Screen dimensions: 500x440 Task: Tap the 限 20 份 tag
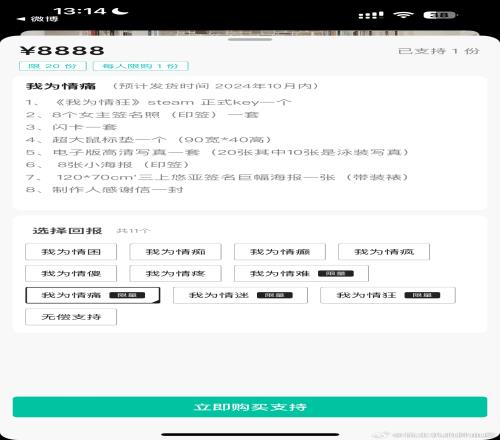(53, 66)
